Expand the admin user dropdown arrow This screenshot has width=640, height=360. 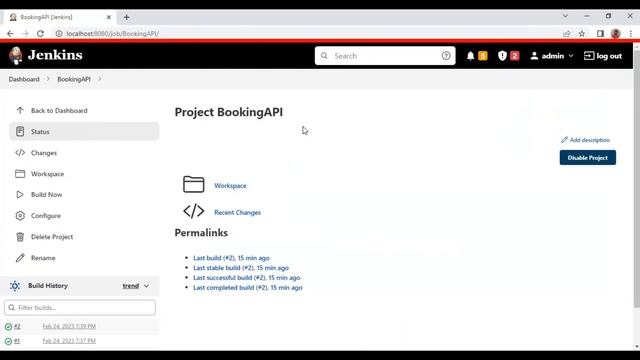tap(571, 56)
